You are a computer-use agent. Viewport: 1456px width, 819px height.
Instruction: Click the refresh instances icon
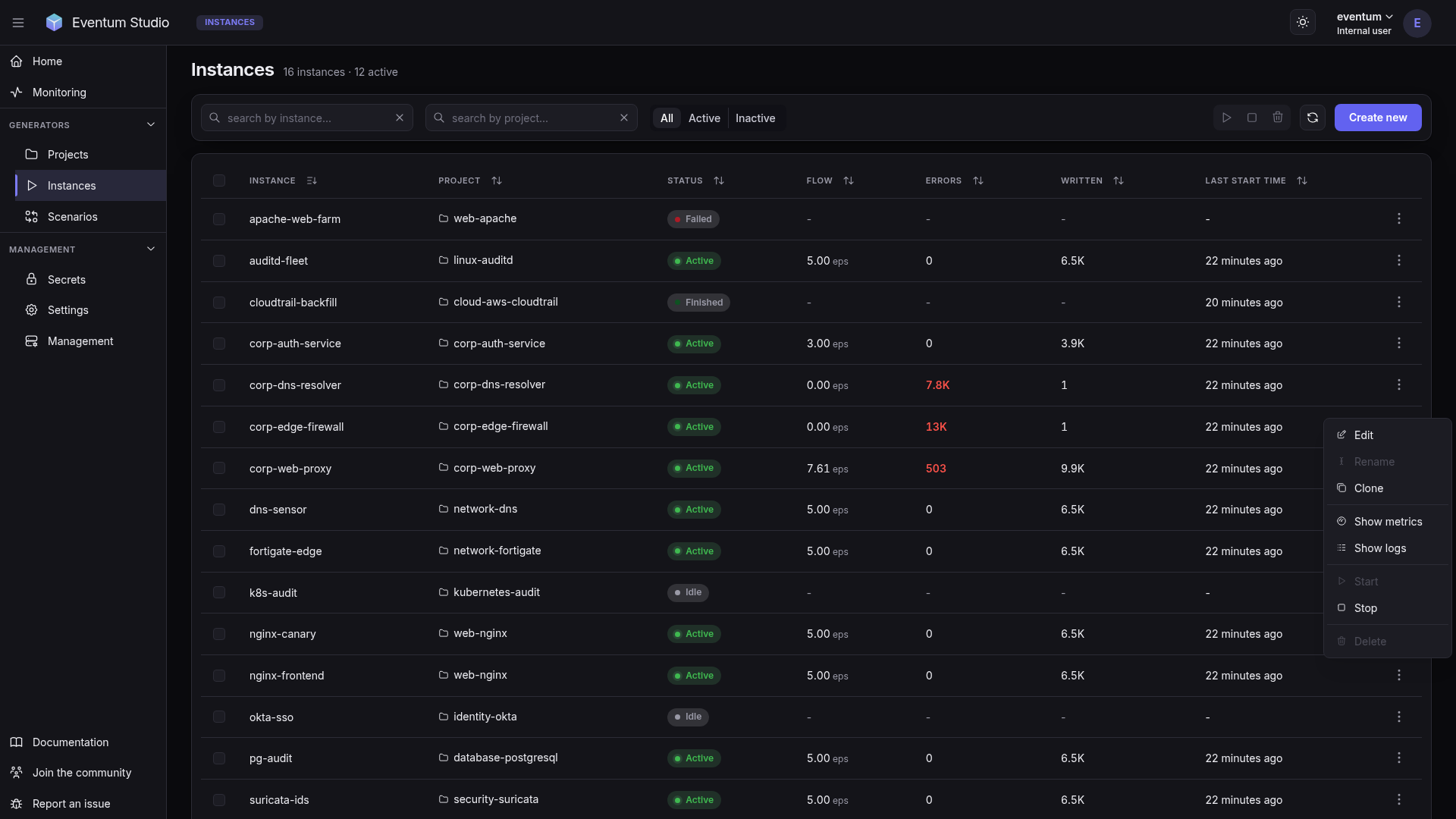pyautogui.click(x=1313, y=118)
